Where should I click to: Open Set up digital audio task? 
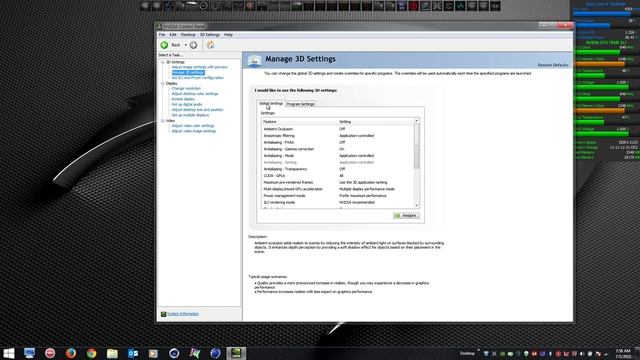point(187,104)
